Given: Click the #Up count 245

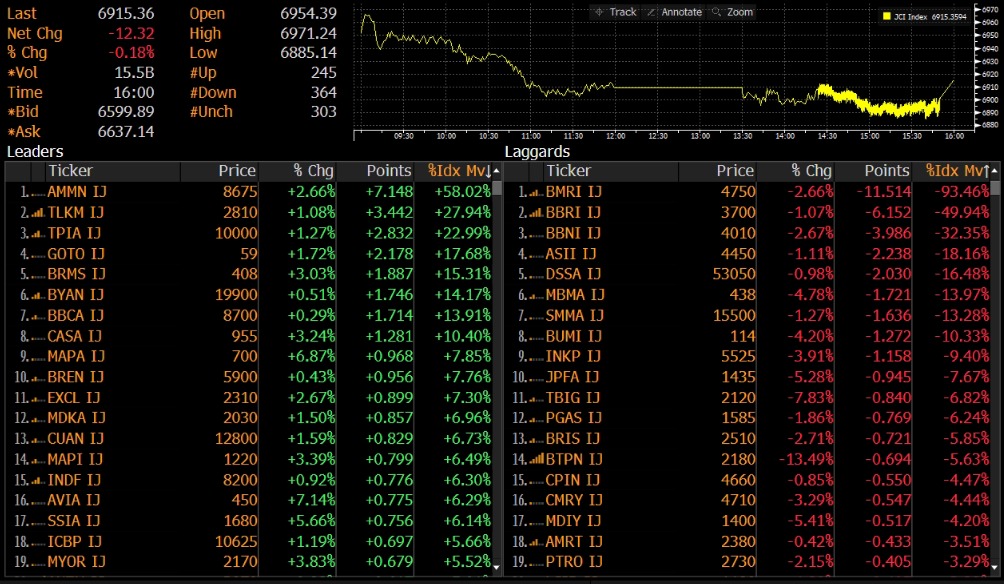Looking at the screenshot, I should 323,72.
